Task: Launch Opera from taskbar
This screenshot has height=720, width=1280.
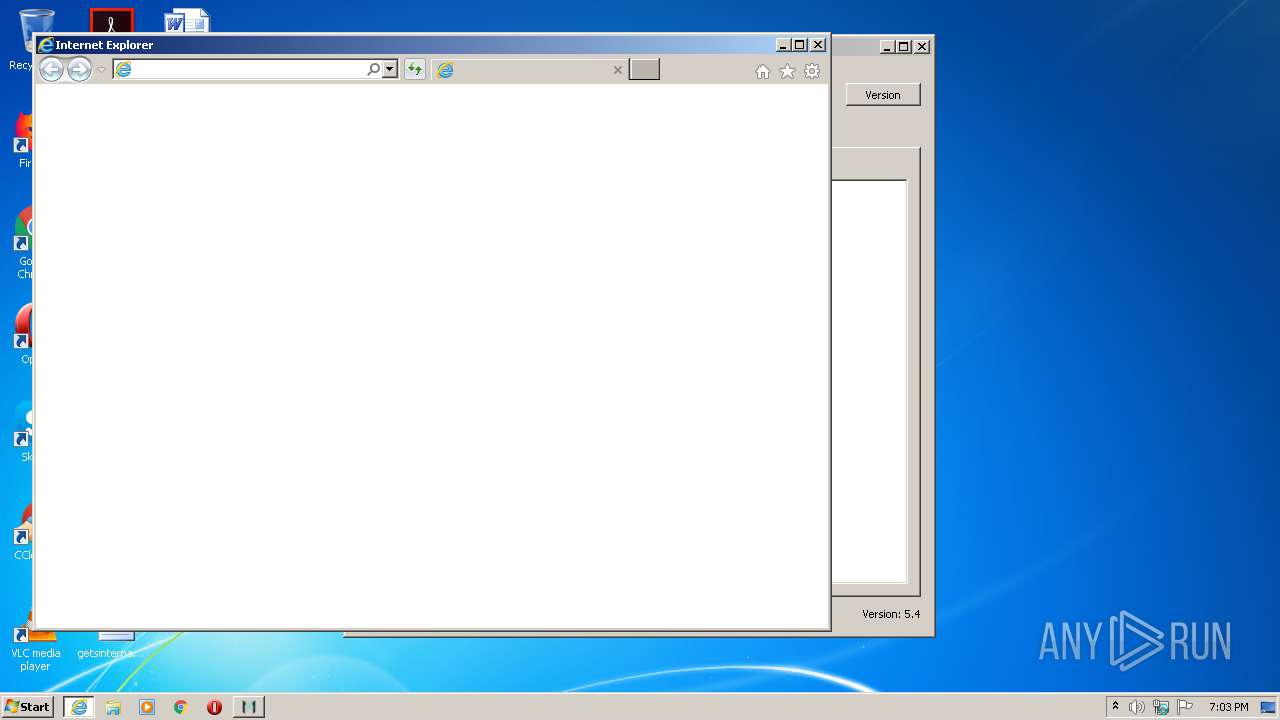Action: pyautogui.click(x=214, y=707)
